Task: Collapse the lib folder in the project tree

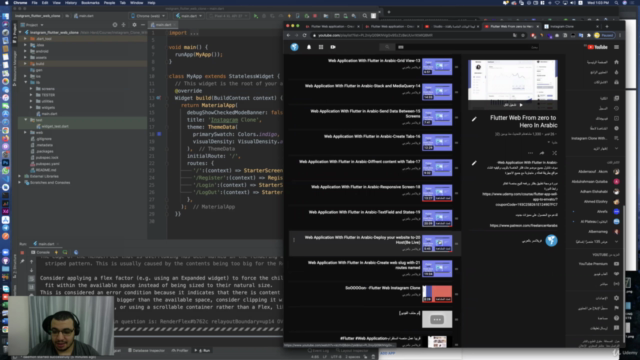Action: 26,82
